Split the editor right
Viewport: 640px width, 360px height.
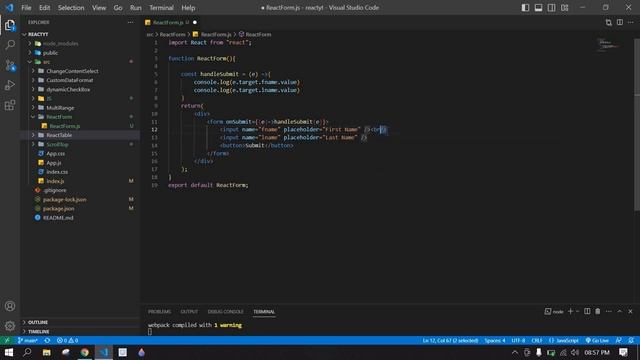tap(620, 22)
